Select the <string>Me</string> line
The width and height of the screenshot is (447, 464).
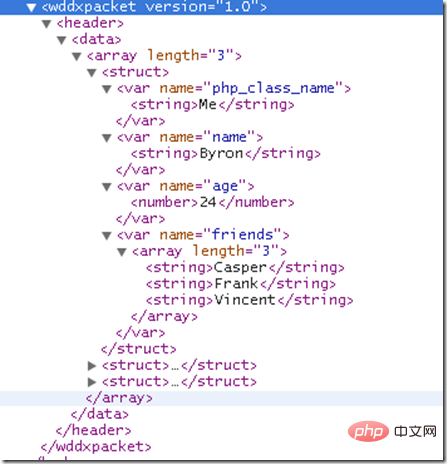tap(213, 105)
